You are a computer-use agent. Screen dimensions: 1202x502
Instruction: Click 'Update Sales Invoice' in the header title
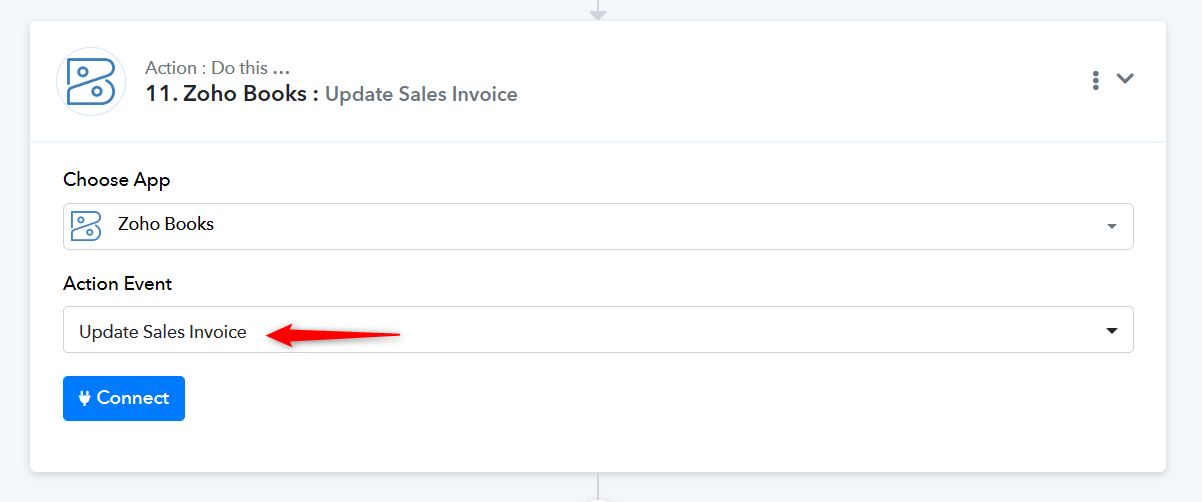click(421, 95)
